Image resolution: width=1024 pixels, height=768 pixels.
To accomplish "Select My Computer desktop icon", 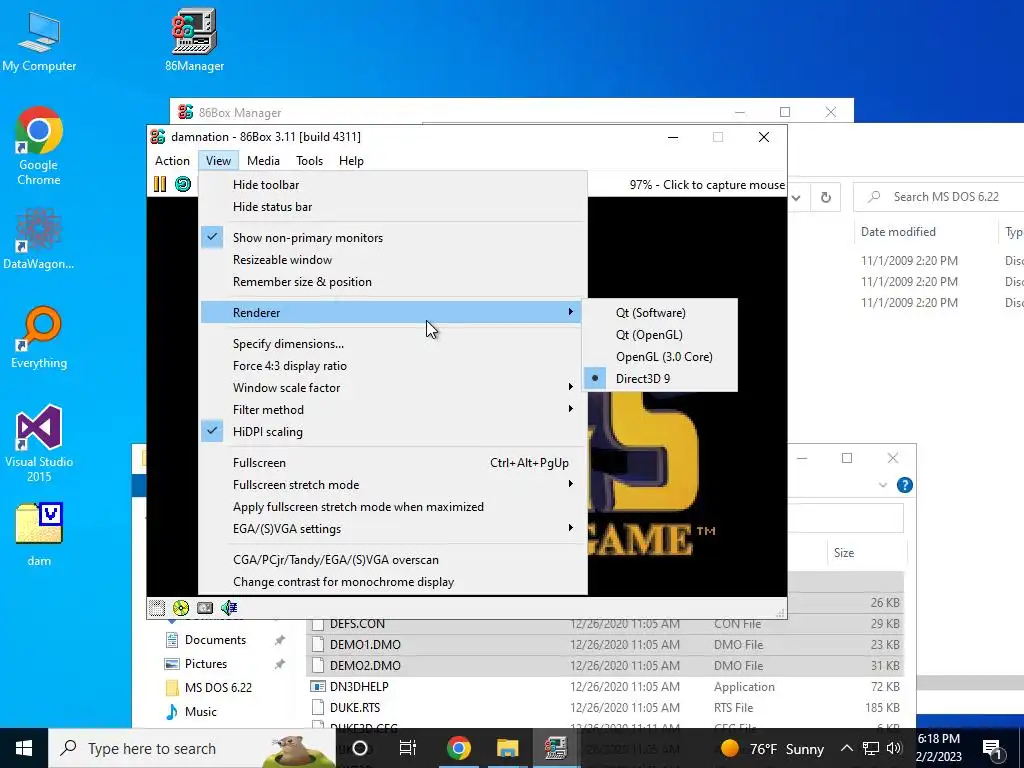I will click(39, 40).
